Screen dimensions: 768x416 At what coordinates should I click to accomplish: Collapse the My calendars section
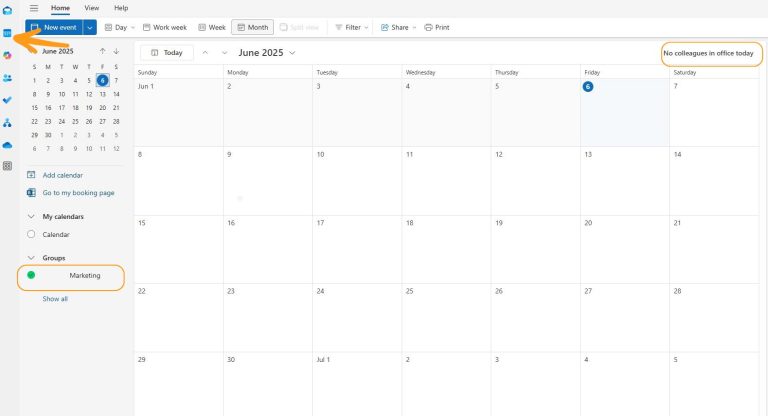coord(31,216)
